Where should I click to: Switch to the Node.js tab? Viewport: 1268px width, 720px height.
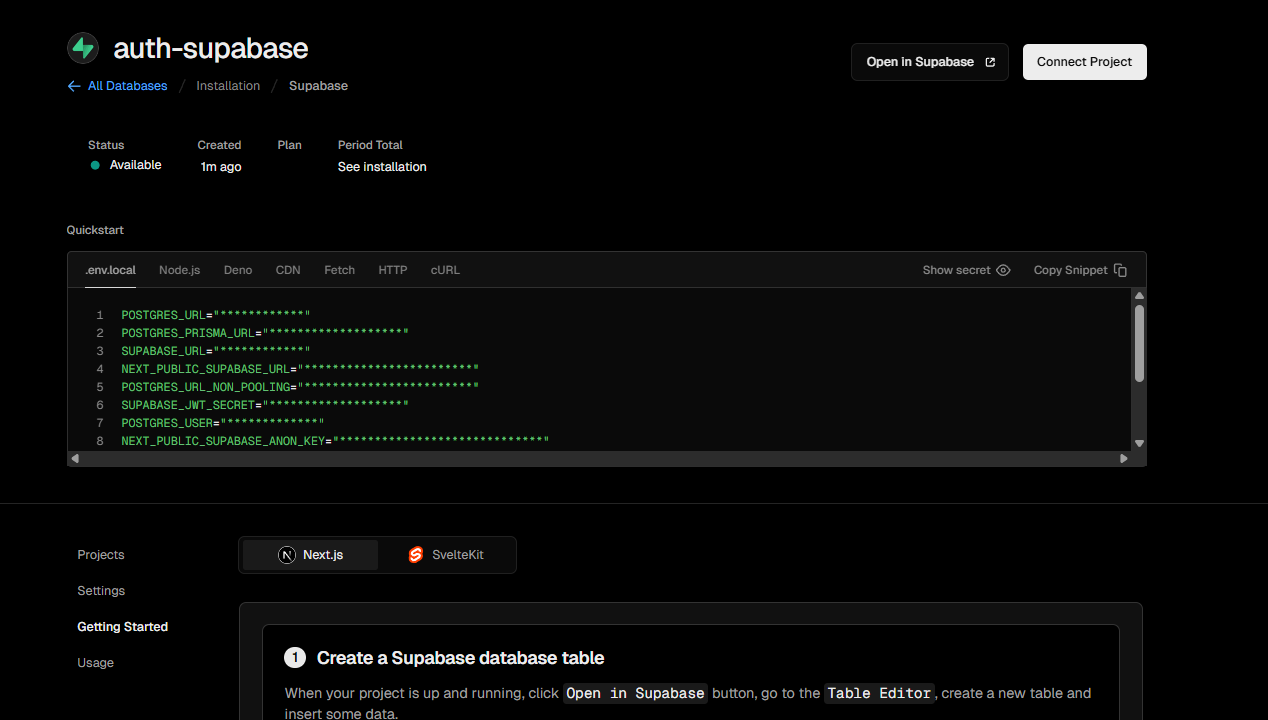179,270
